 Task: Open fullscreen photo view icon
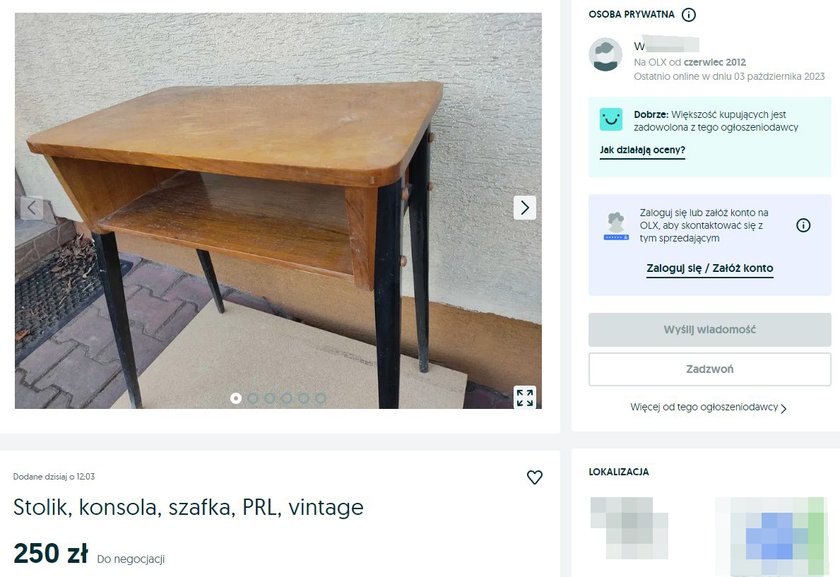pyautogui.click(x=524, y=398)
